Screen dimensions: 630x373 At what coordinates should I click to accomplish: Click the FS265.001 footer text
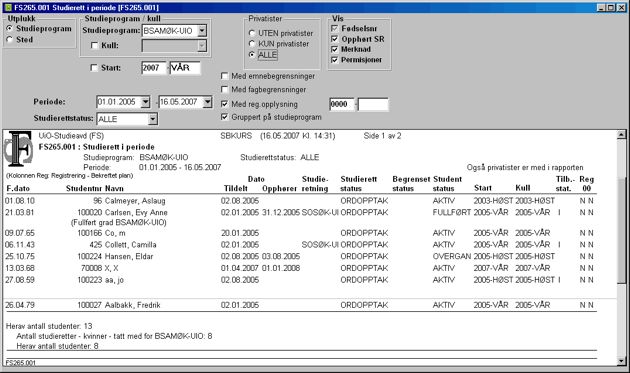click(x=20, y=363)
